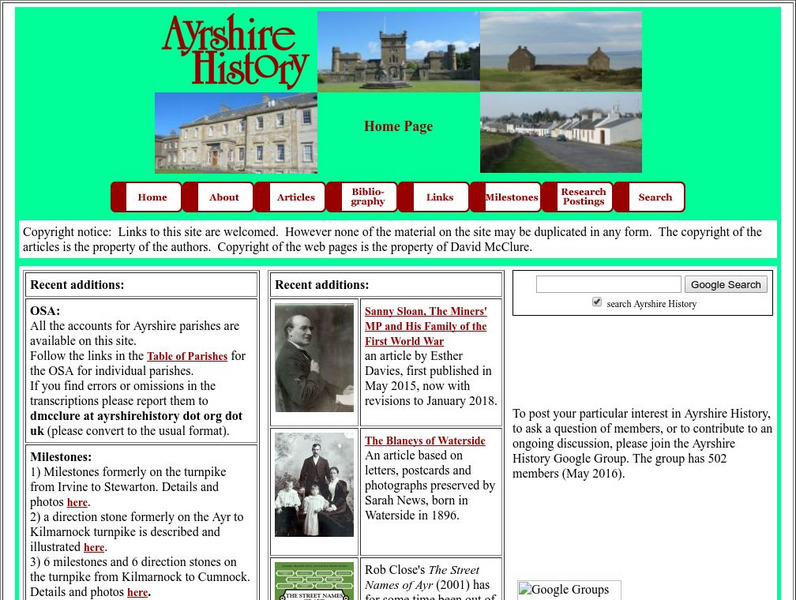Image resolution: width=796 pixels, height=600 pixels.
Task: Open the Irvine to Stewarton milestones 'here' link
Action: point(77,503)
